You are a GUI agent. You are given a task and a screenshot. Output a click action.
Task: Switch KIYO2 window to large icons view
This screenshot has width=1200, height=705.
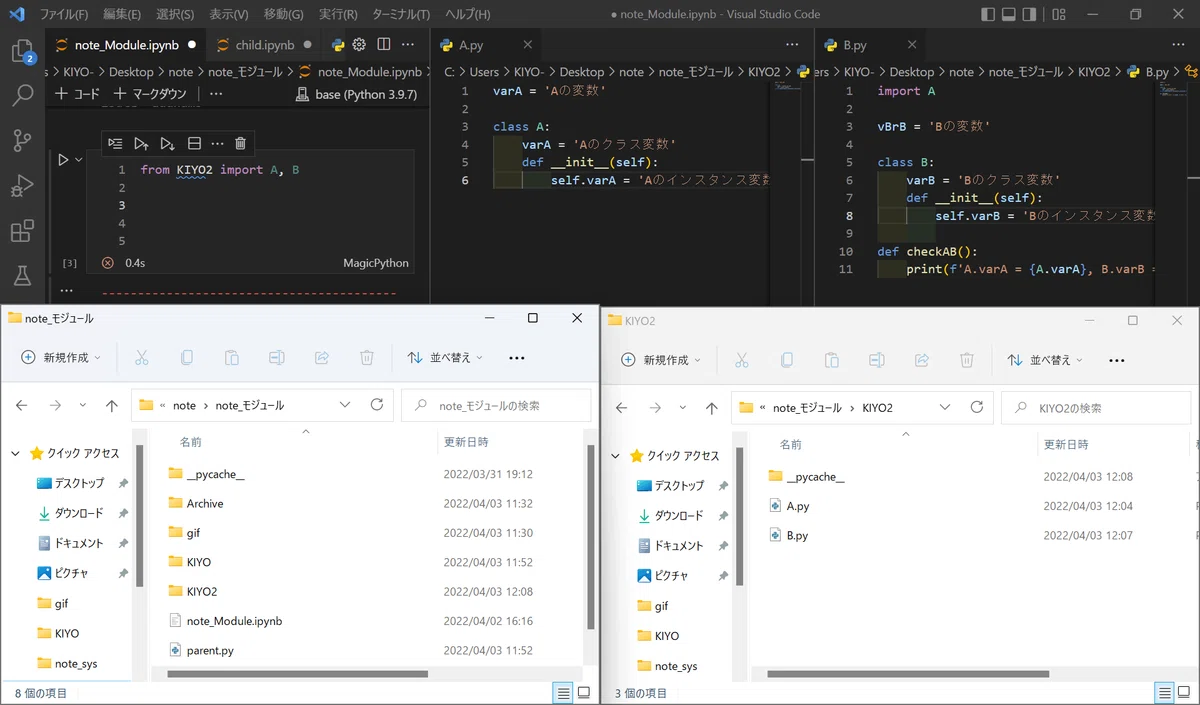tap(1184, 693)
